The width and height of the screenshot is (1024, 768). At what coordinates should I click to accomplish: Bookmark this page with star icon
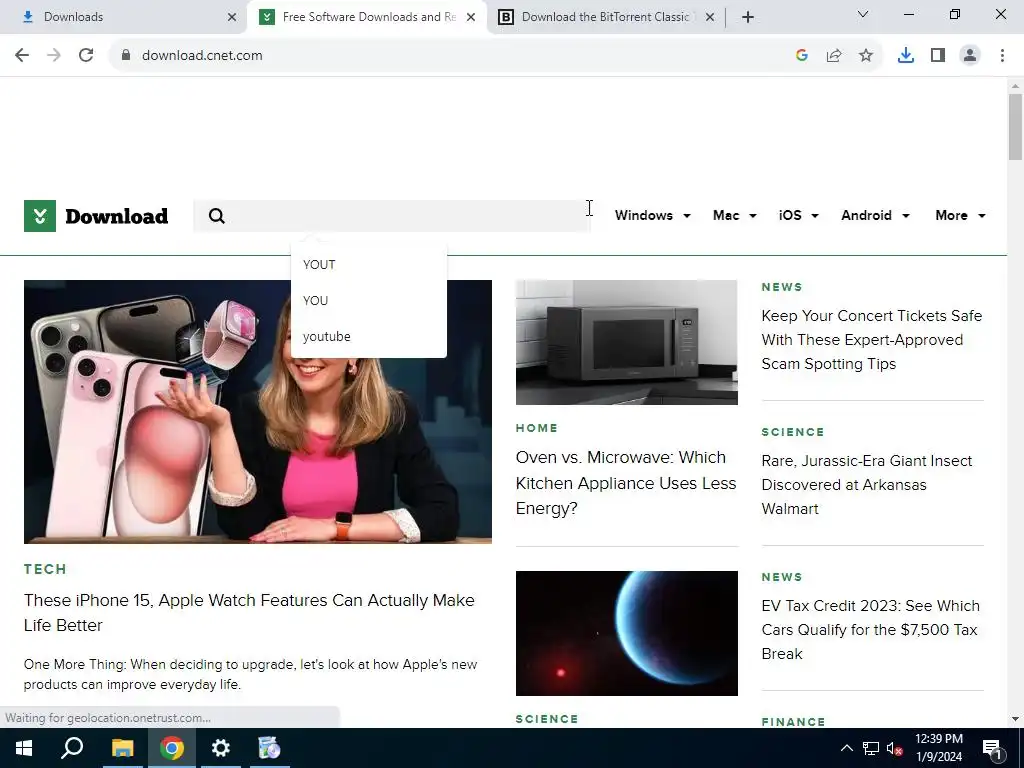(x=866, y=56)
